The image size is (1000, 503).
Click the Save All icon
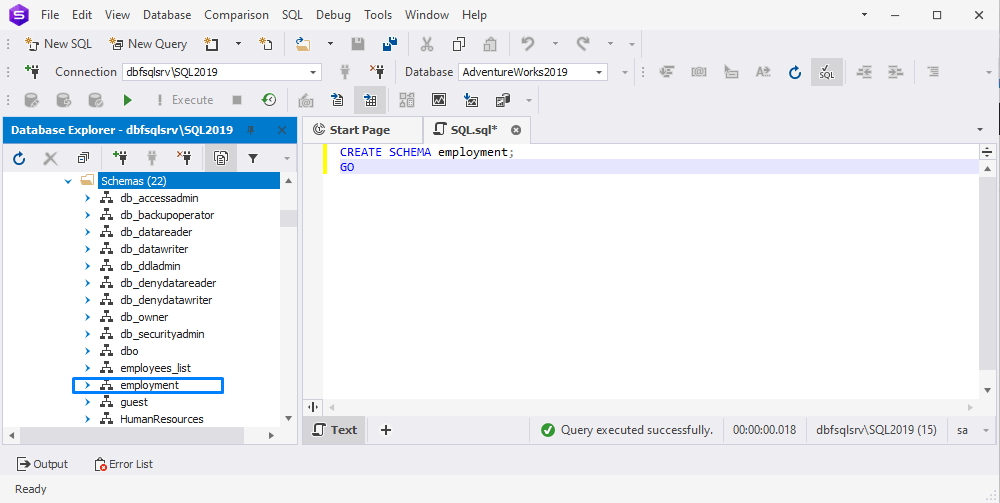point(390,44)
